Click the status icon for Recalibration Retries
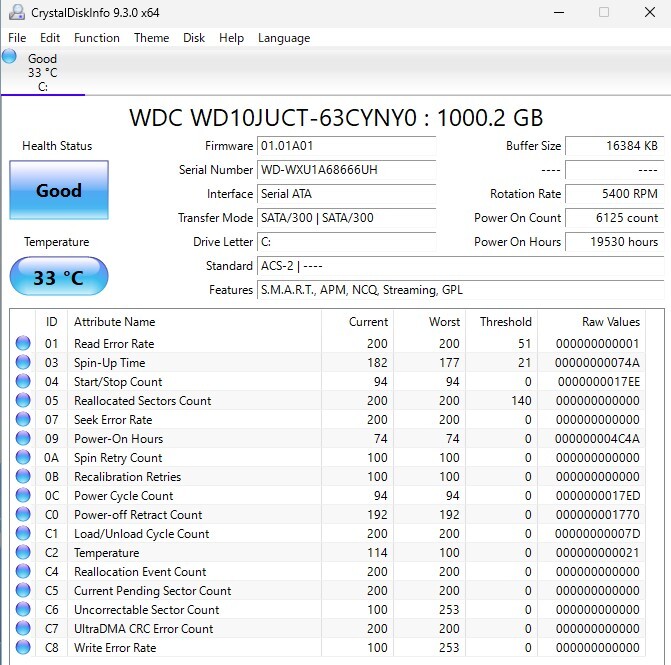This screenshot has height=665, width=671. [x=23, y=476]
